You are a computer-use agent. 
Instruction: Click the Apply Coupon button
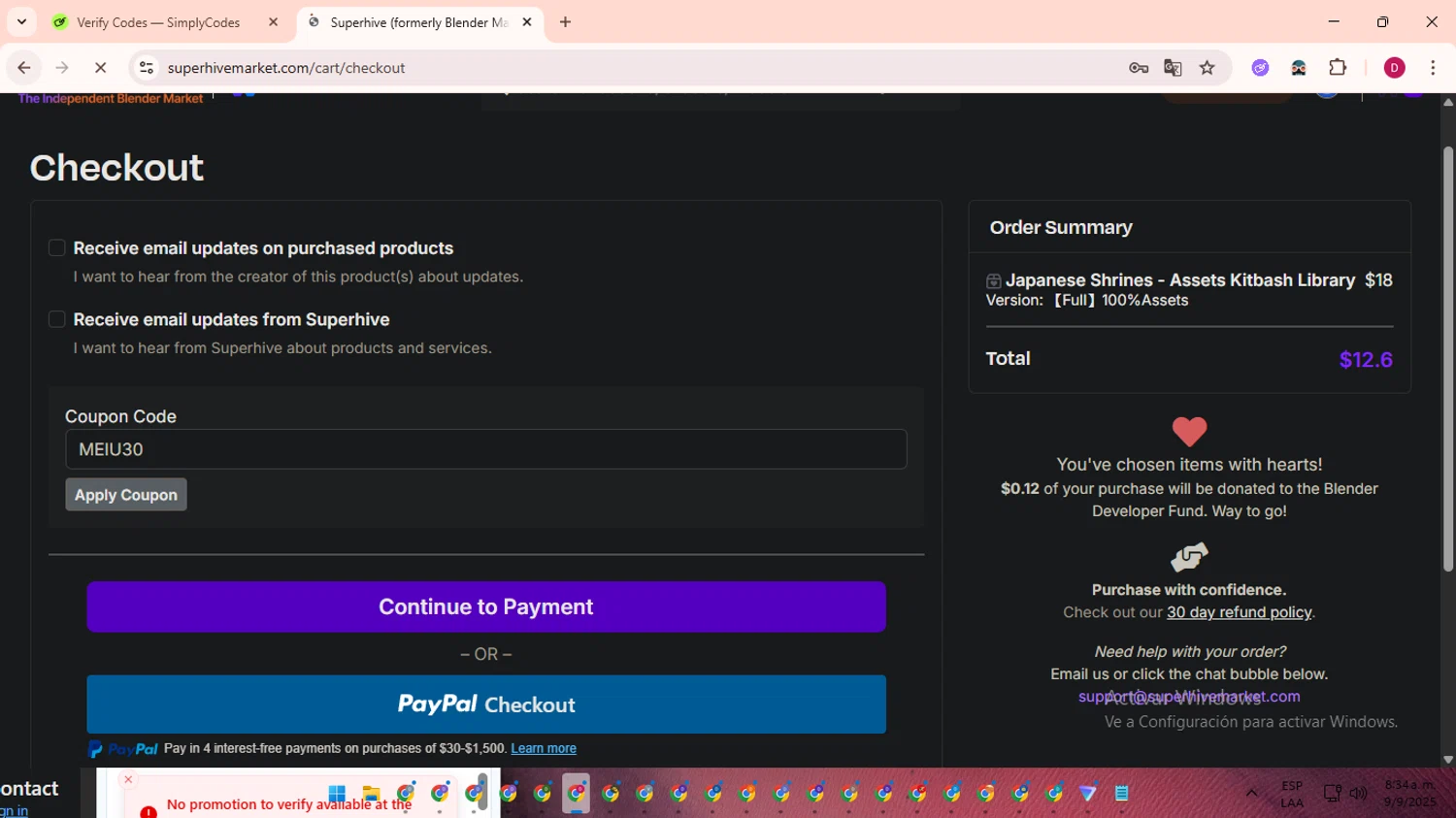(126, 495)
